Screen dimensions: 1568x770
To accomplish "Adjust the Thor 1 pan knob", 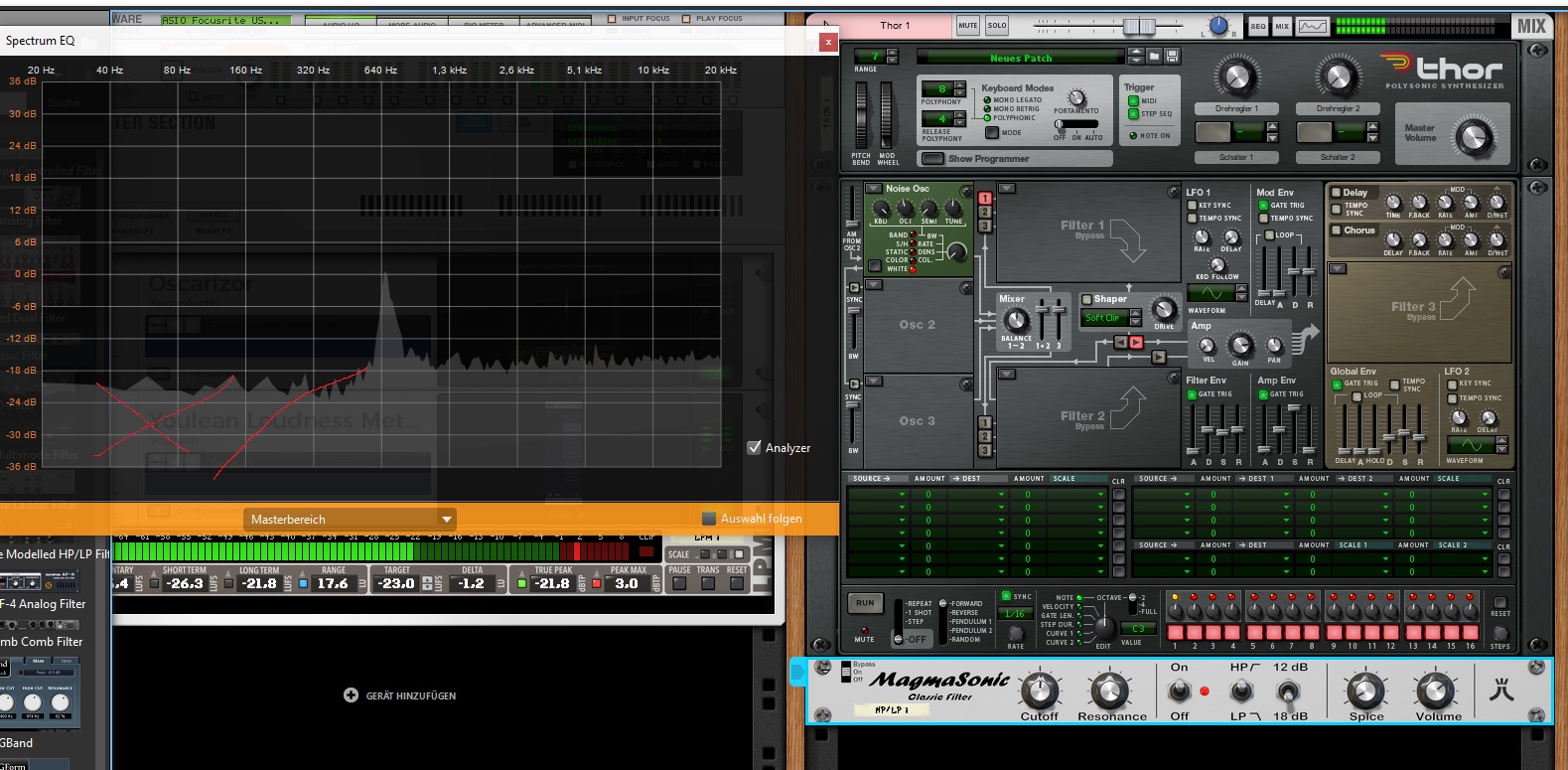I will [x=1219, y=26].
